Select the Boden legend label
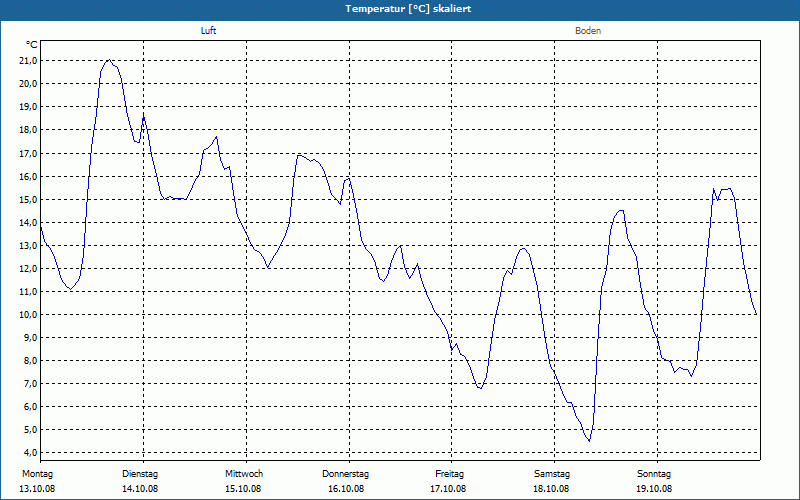Image resolution: width=800 pixels, height=500 pixels. (x=588, y=31)
